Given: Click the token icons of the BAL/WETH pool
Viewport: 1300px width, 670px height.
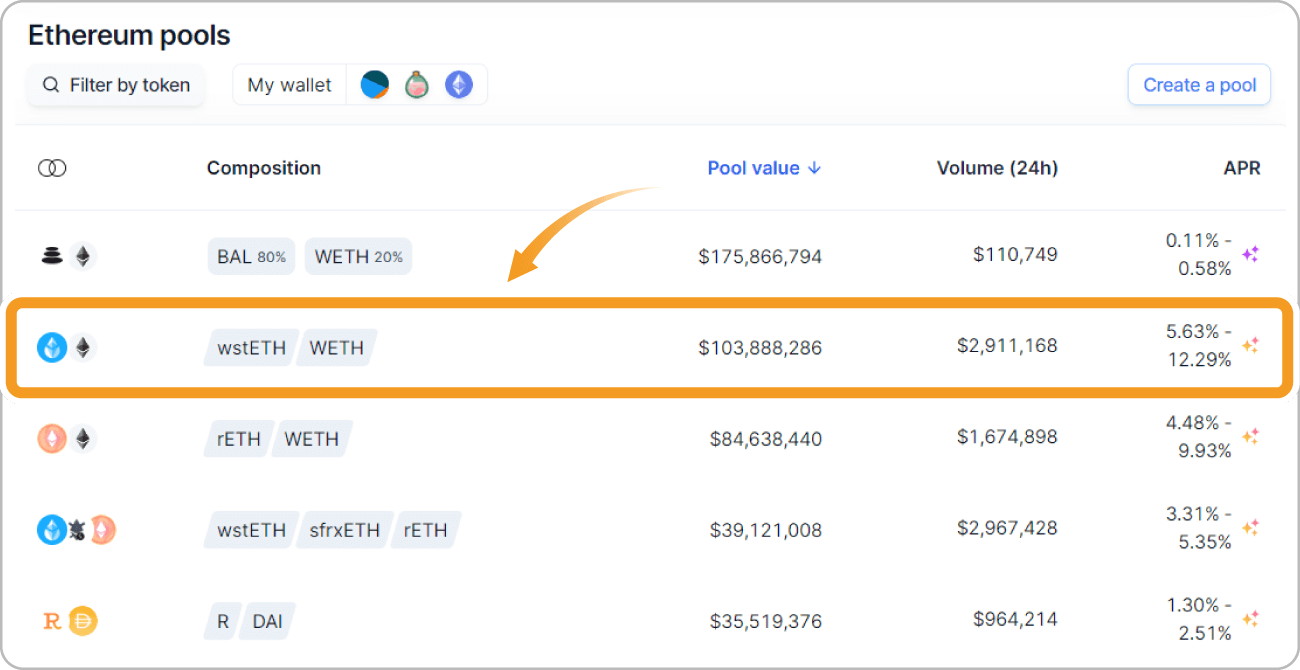Looking at the screenshot, I should (66, 257).
